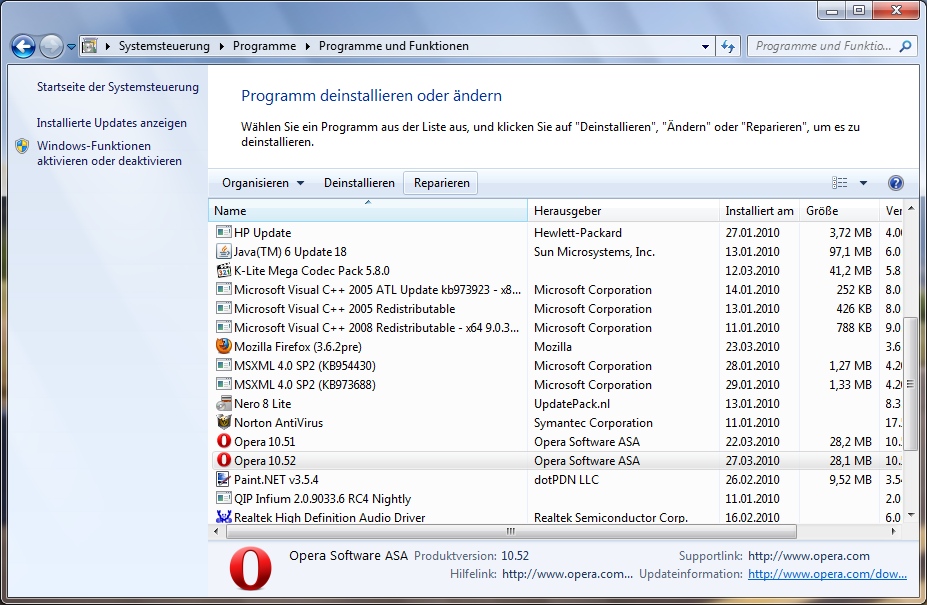Click the Visual C++ 2008 Redistributable icon
927x605 pixels.
(223, 327)
